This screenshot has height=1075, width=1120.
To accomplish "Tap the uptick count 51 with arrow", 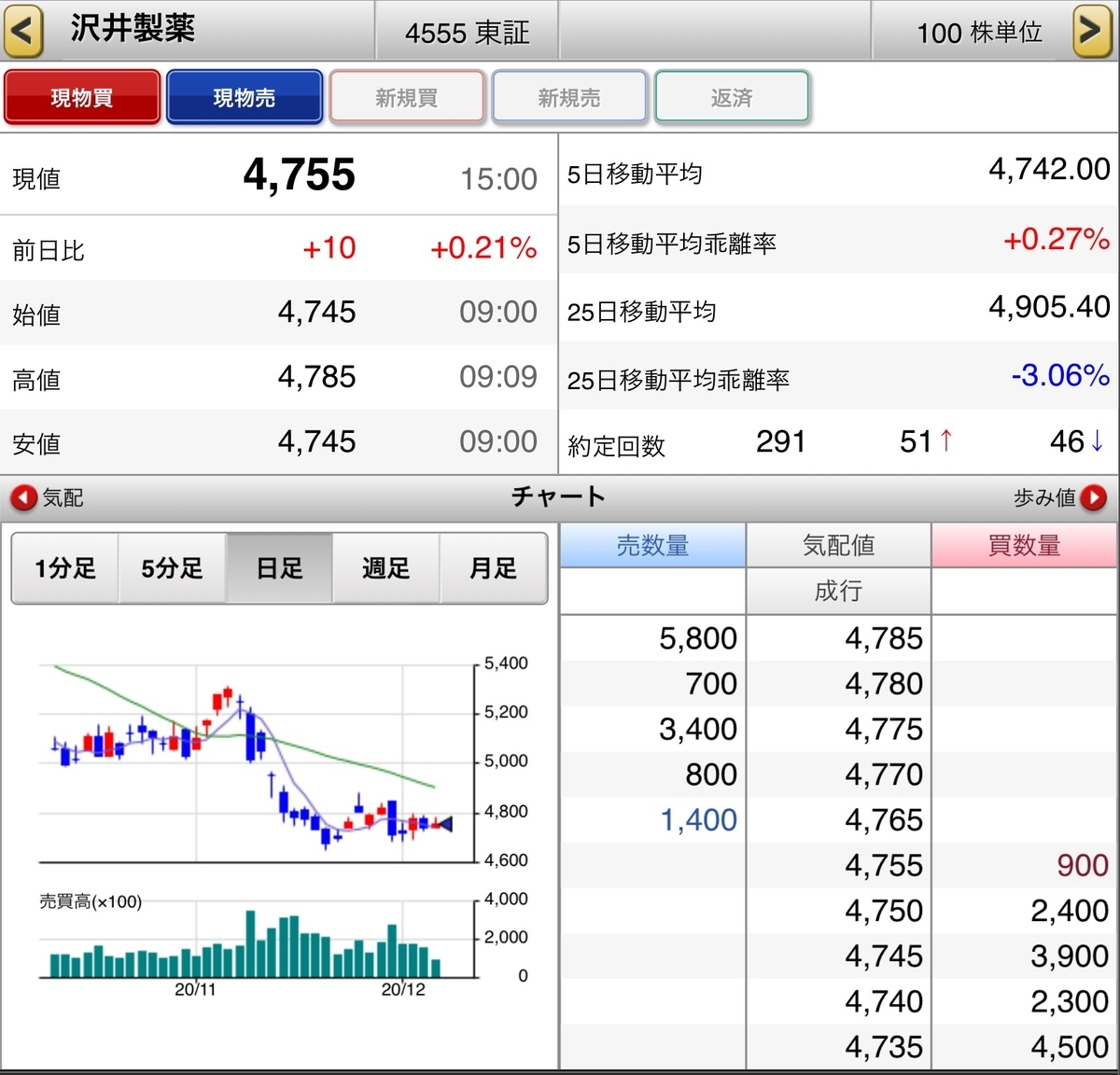I will (x=927, y=441).
